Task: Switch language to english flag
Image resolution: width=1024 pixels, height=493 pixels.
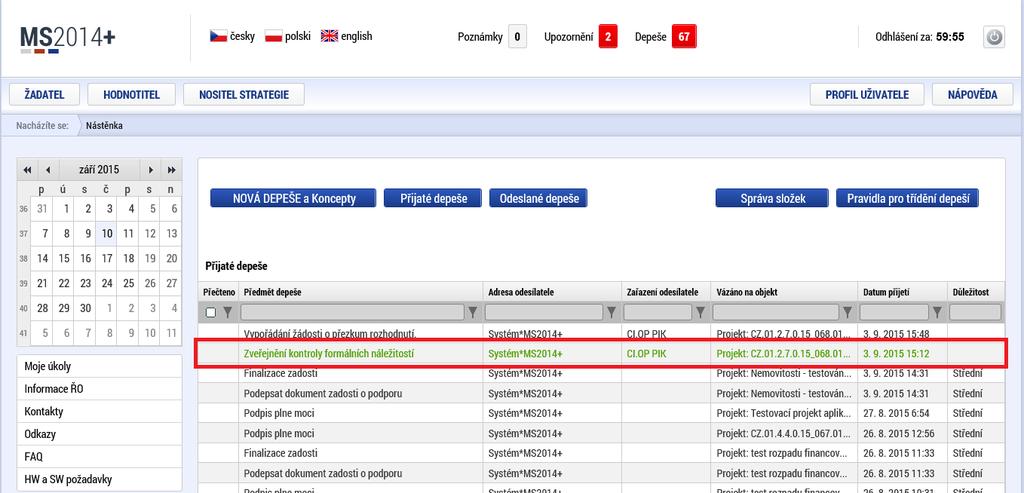Action: point(329,36)
